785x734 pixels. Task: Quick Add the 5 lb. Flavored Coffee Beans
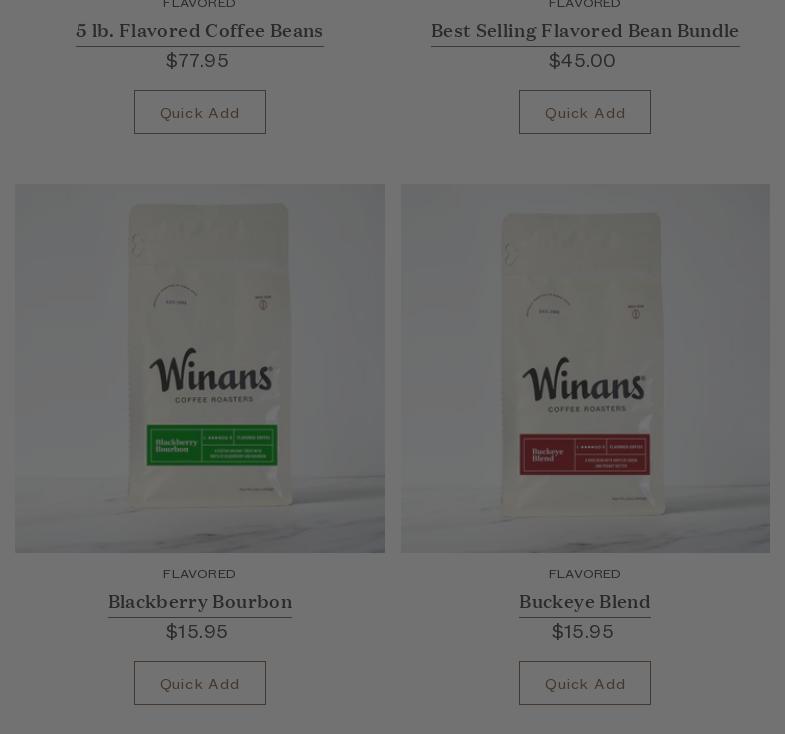coord(200,112)
